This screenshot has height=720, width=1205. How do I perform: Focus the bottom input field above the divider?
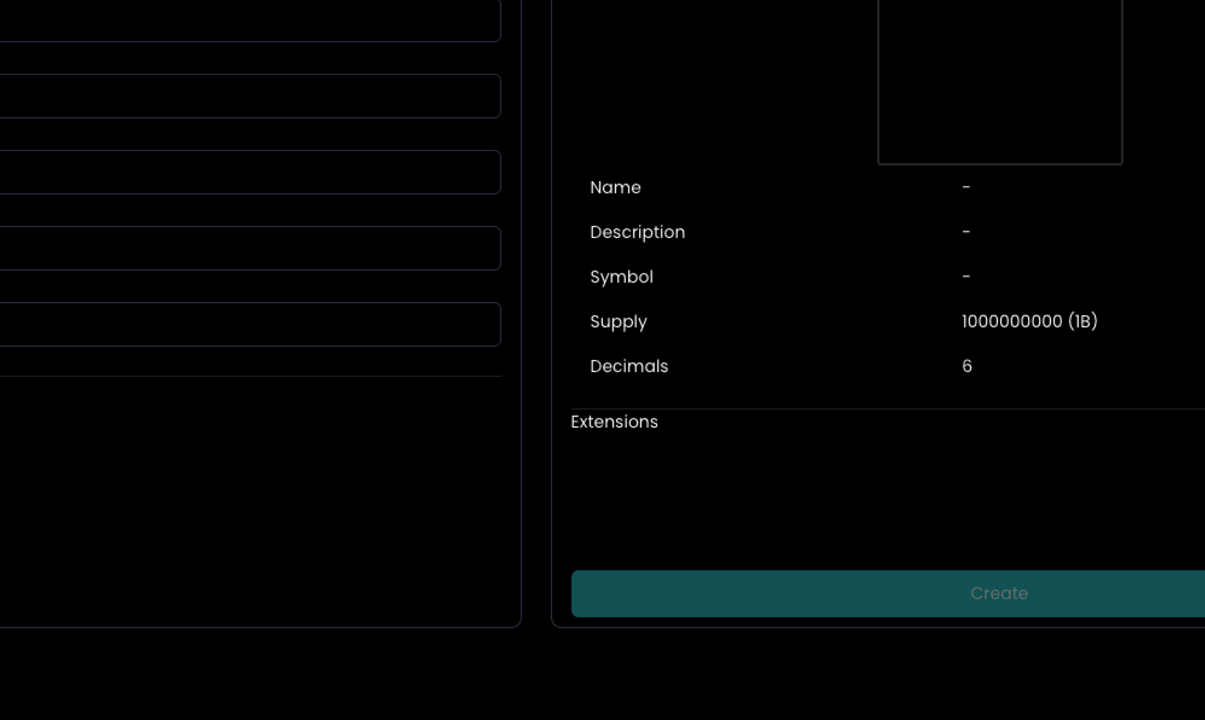[250, 324]
